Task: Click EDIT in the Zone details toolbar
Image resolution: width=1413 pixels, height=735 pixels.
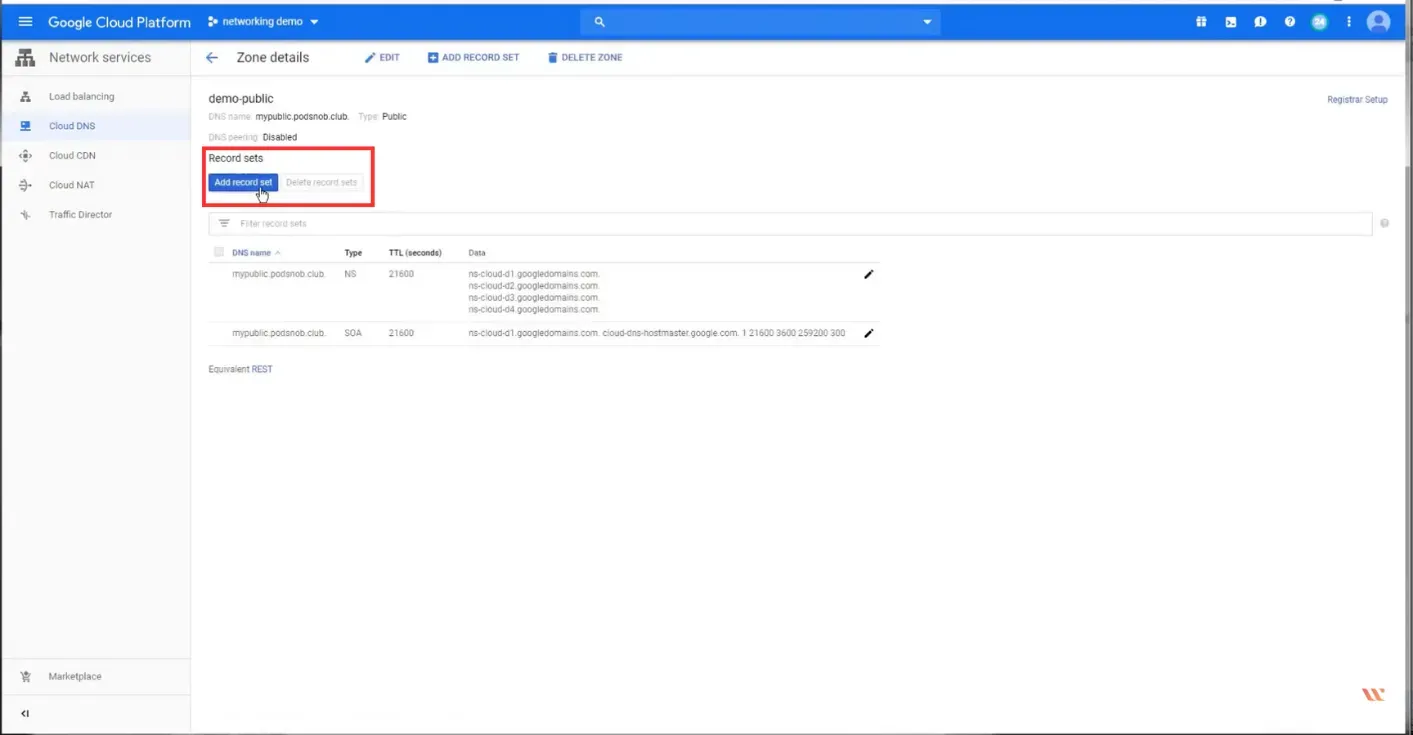Action: [x=382, y=58]
